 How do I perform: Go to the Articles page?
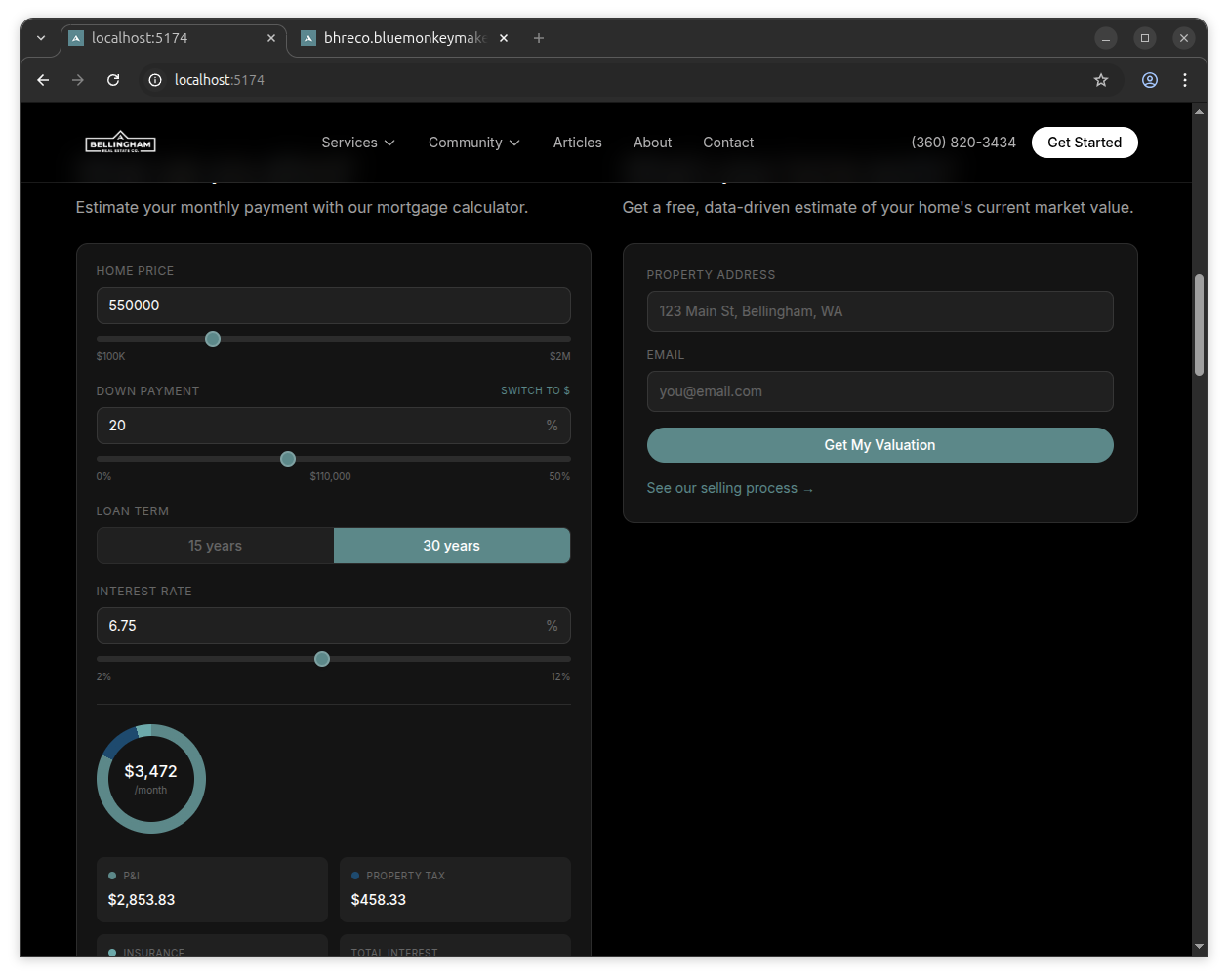click(x=577, y=143)
